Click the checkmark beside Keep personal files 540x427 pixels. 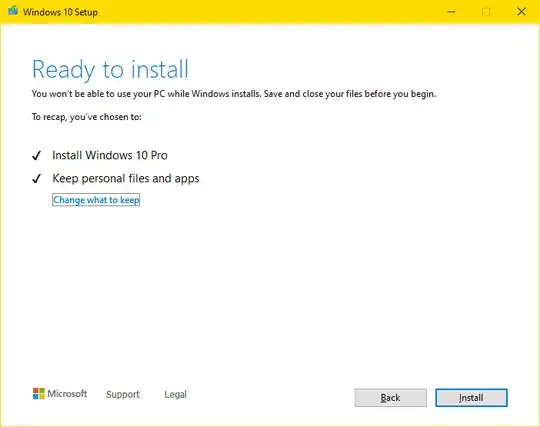pos(37,178)
